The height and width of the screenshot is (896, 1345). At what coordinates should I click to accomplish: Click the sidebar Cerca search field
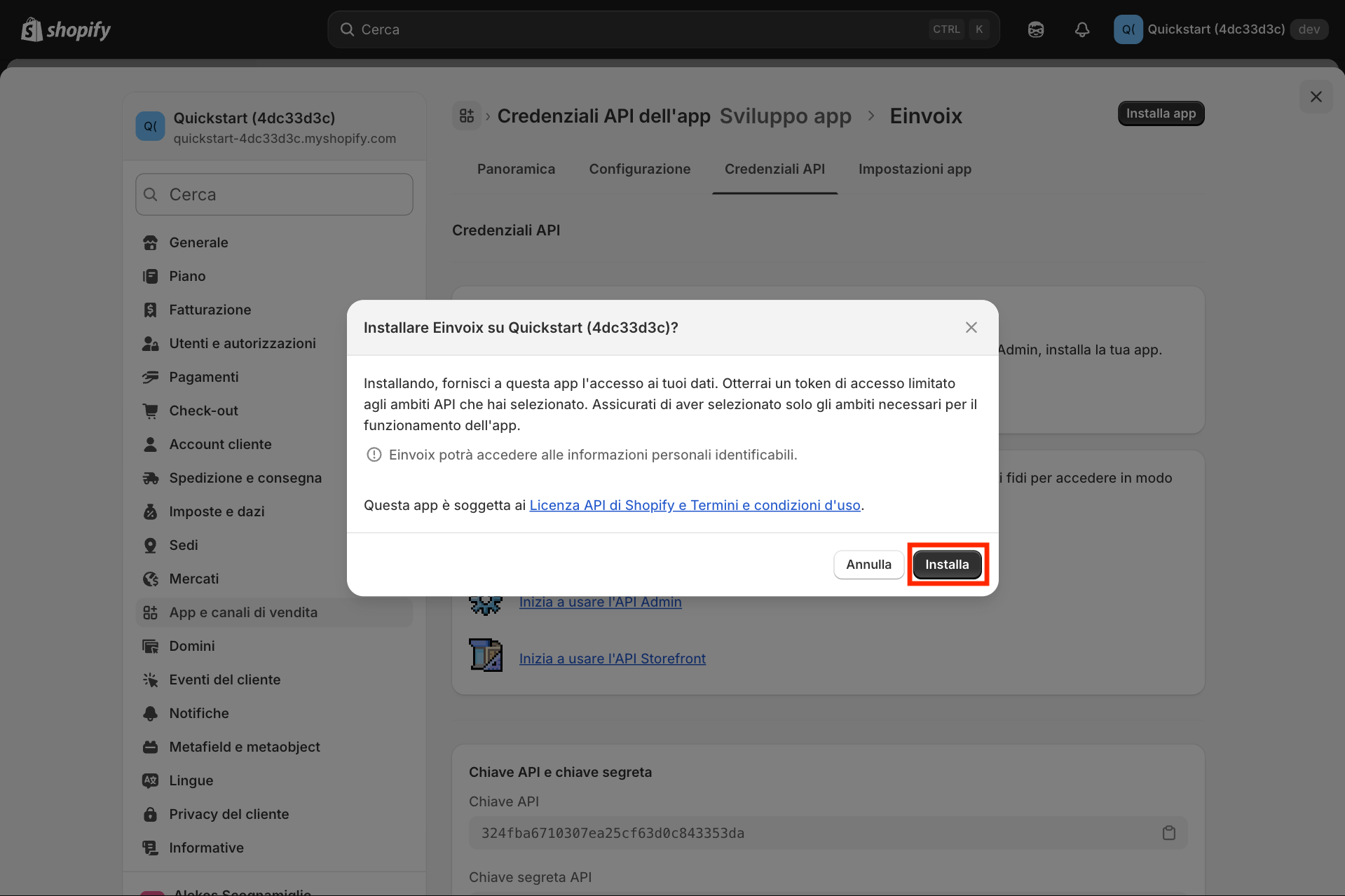pos(274,194)
